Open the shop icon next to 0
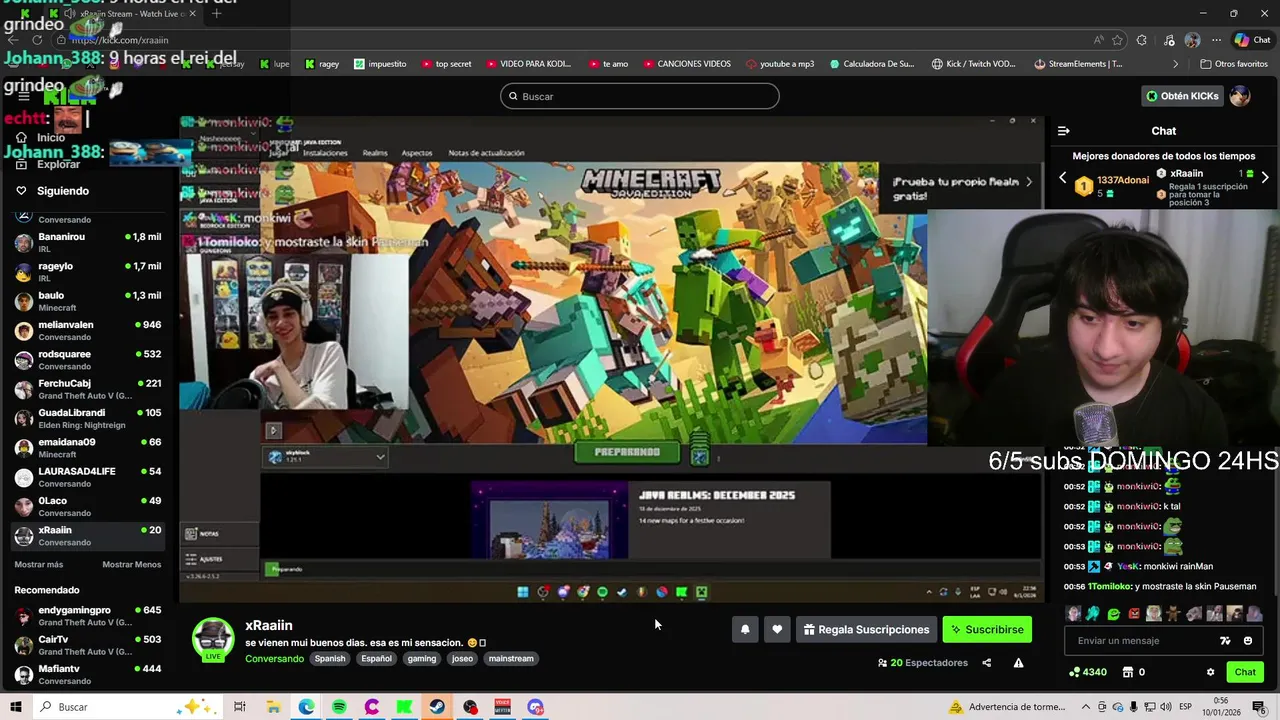Viewport: 1280px width, 720px height. pos(1128,672)
